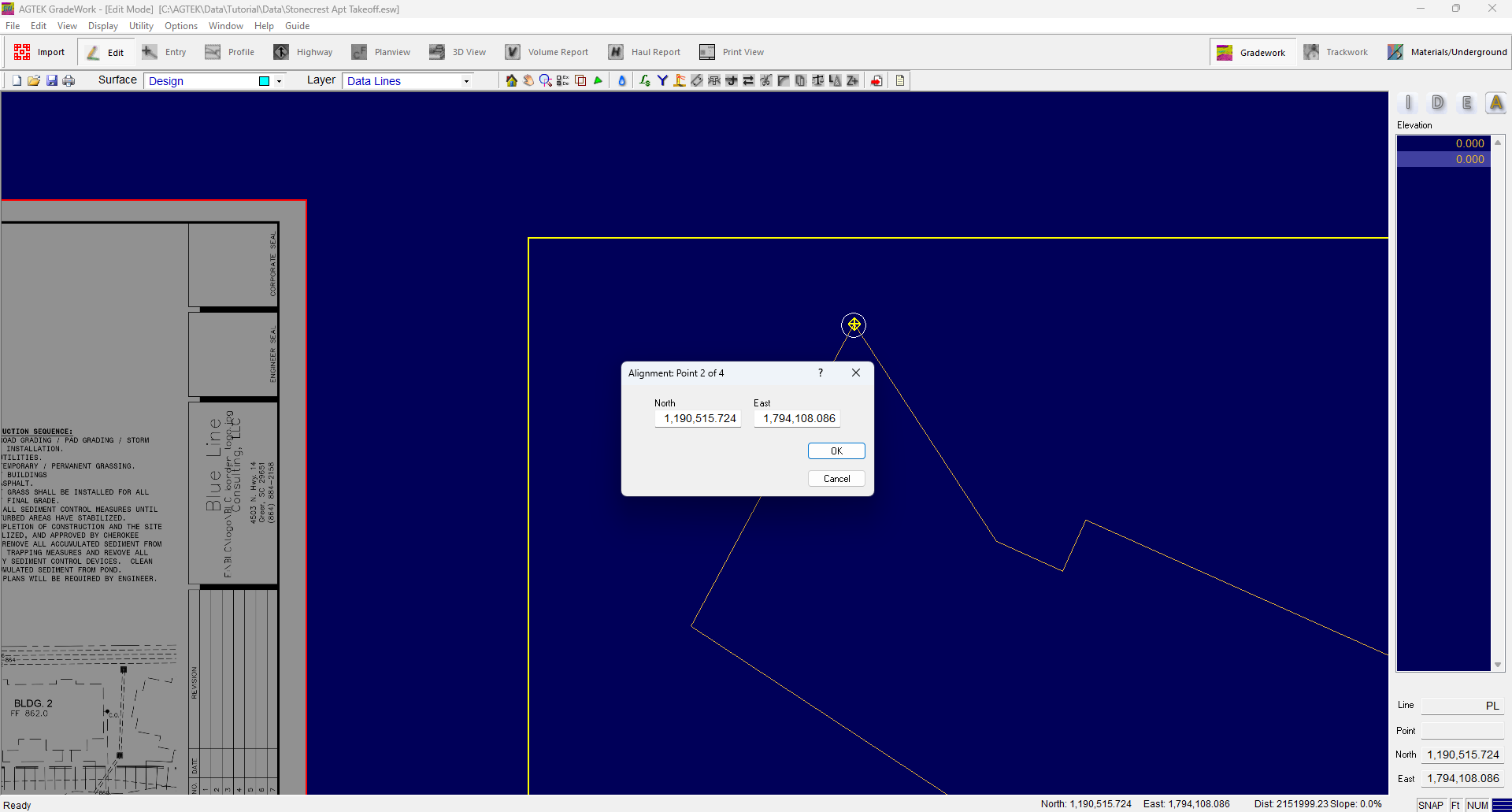1512x812 pixels.
Task: Toggle SNAP in the status bar
Action: click(x=1431, y=805)
